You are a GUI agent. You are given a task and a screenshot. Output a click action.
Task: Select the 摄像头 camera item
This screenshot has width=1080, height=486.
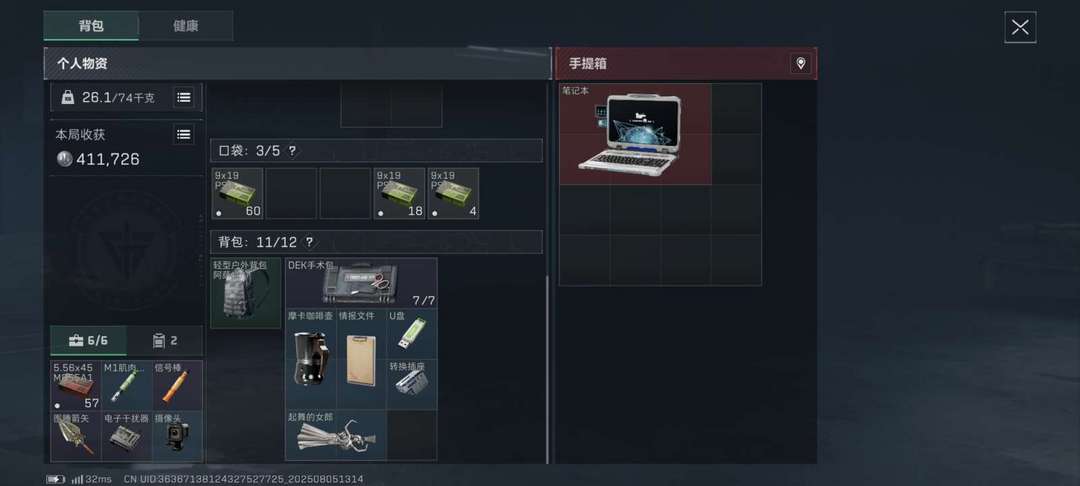click(x=177, y=436)
